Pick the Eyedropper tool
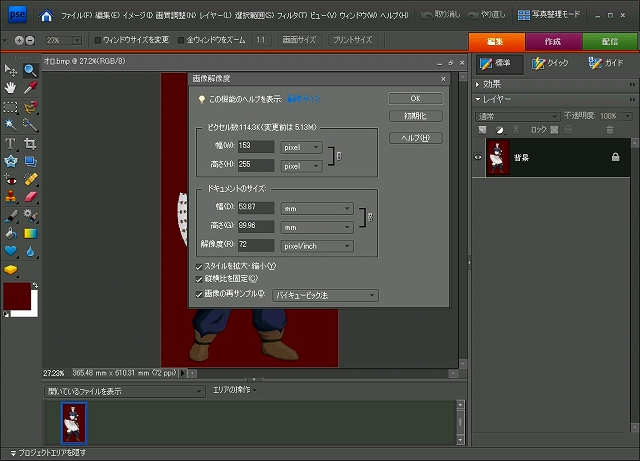This screenshot has width=640, height=461. click(x=30, y=87)
